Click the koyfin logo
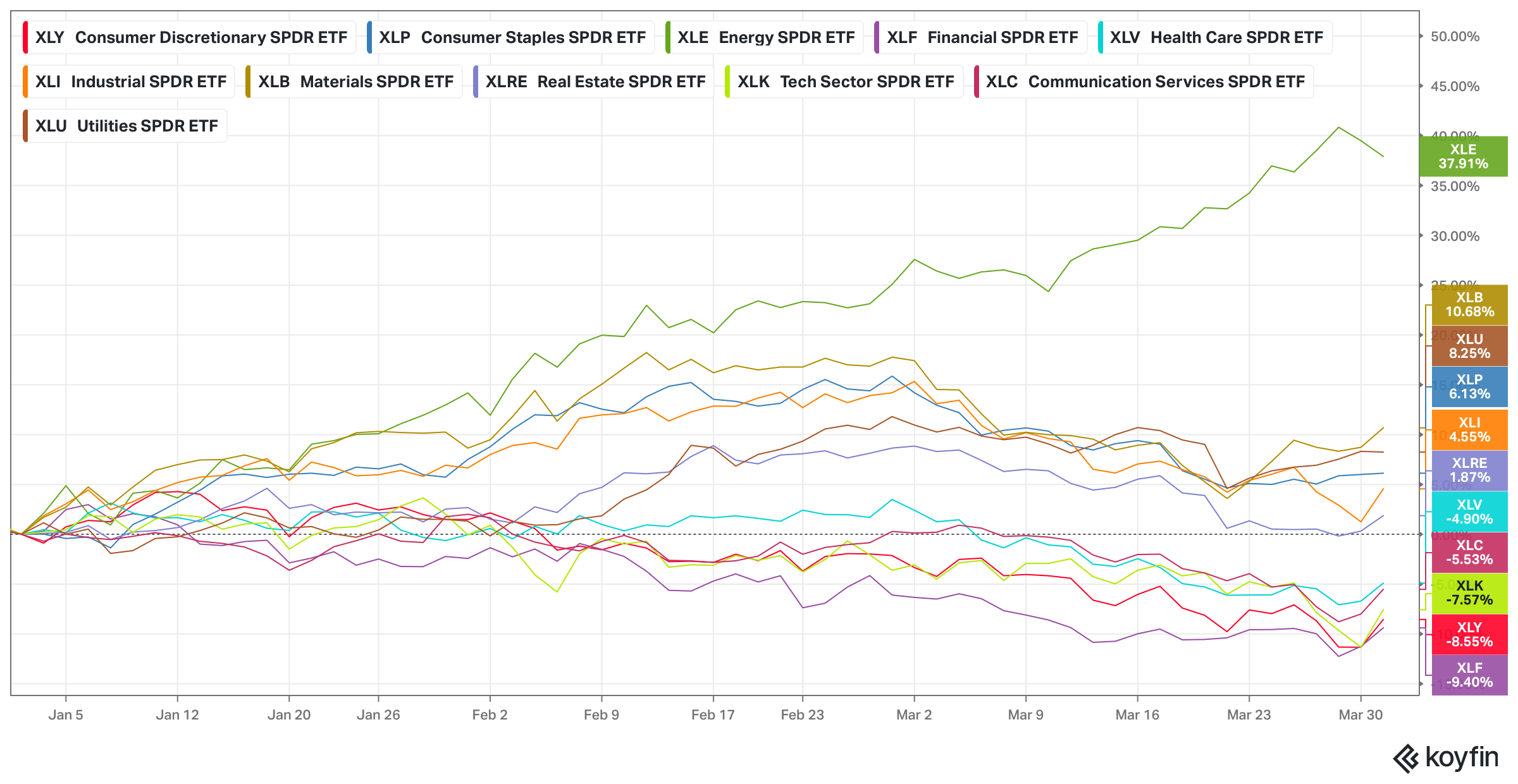The image size is (1518, 784). coord(1446,757)
